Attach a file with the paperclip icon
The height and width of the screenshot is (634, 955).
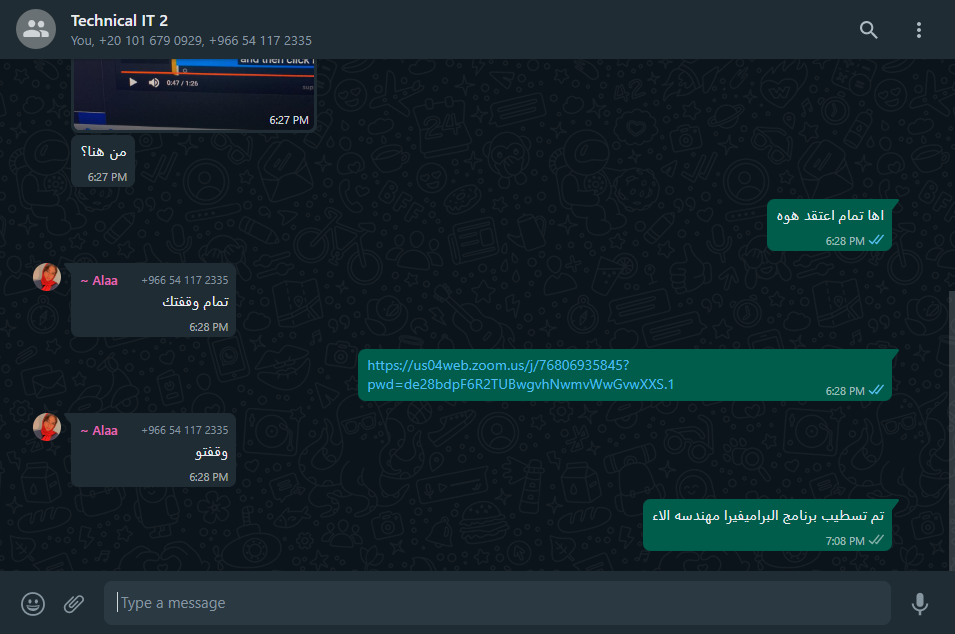(74, 604)
